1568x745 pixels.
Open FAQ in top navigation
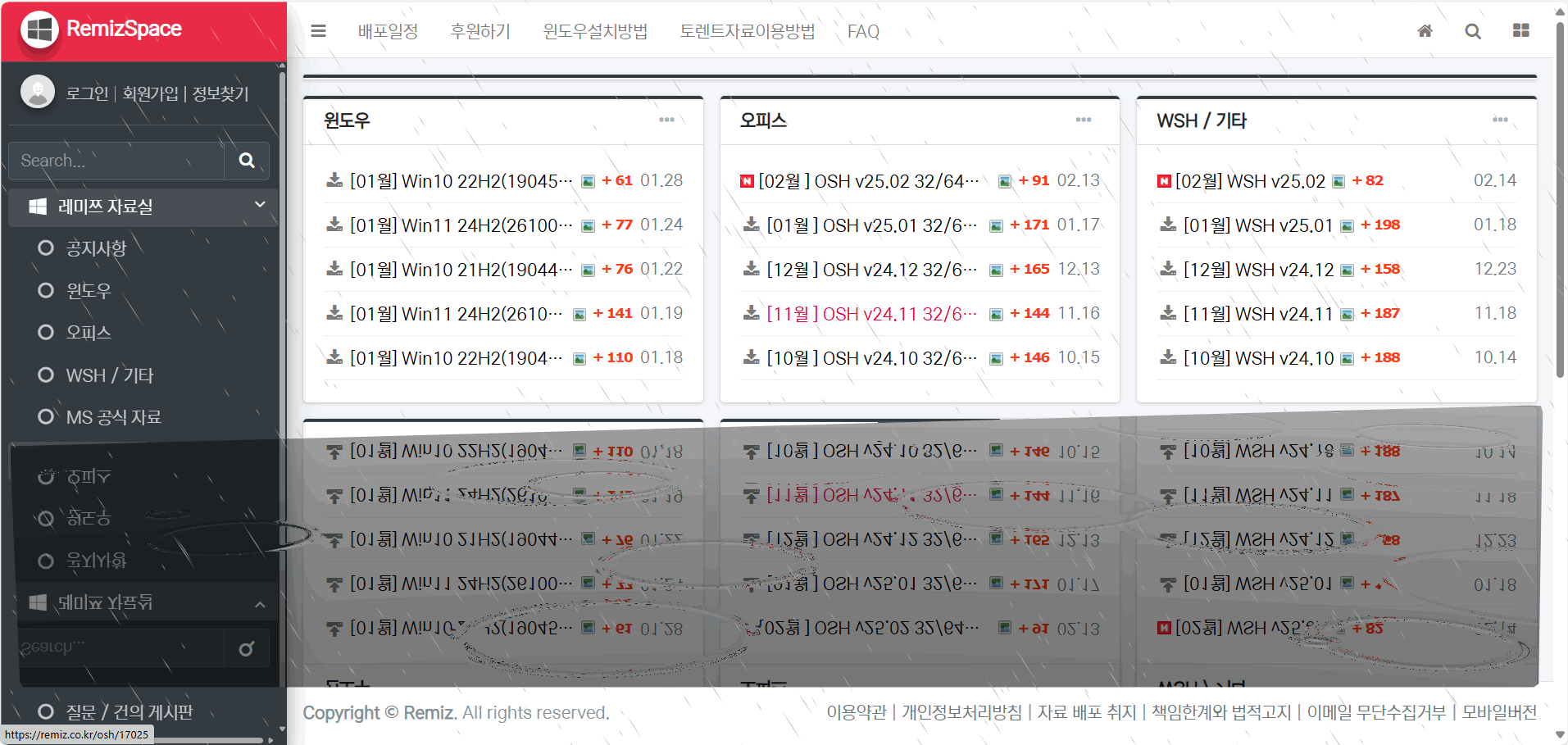863,31
